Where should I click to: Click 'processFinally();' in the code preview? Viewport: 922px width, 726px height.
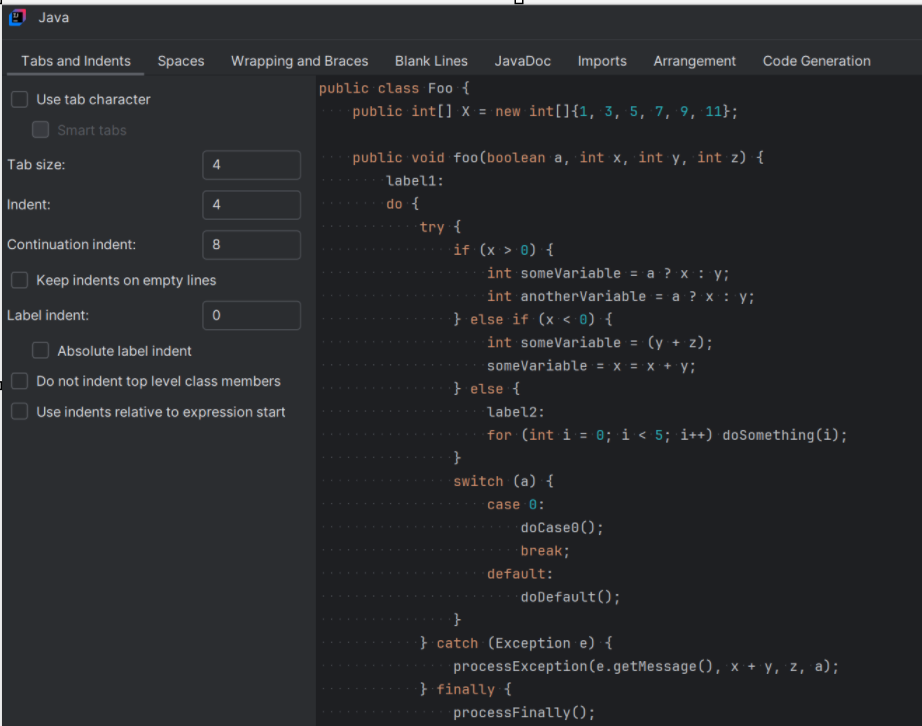pyautogui.click(x=523, y=713)
